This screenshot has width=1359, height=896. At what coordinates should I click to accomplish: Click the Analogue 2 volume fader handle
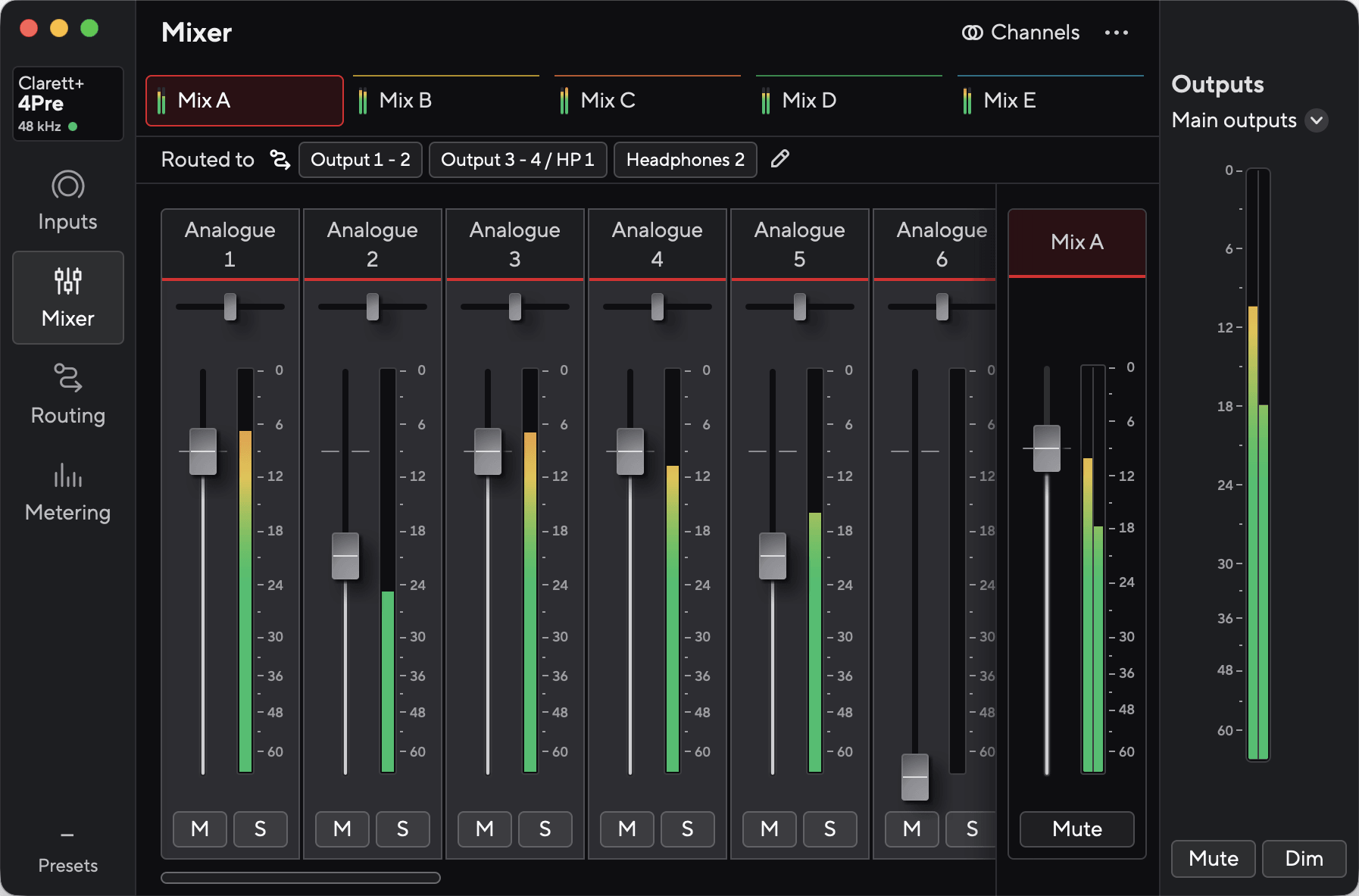[345, 556]
